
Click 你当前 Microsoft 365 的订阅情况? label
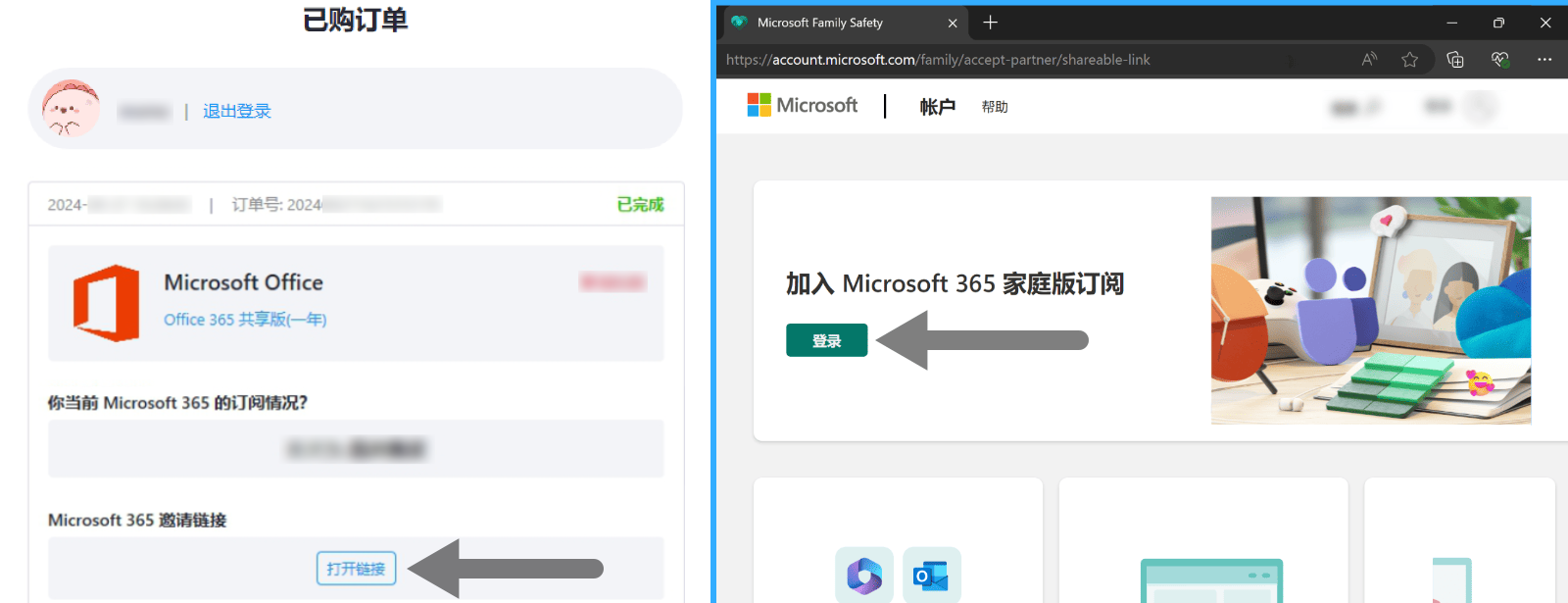coord(177,403)
